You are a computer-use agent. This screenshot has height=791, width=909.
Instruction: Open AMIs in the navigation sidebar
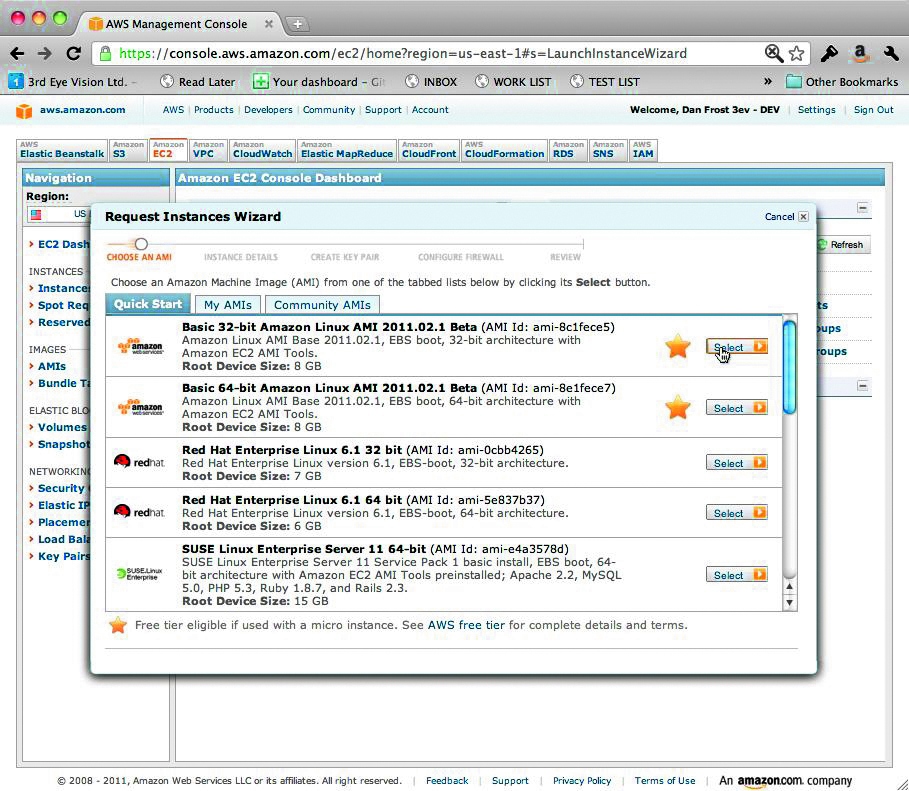tap(52, 367)
